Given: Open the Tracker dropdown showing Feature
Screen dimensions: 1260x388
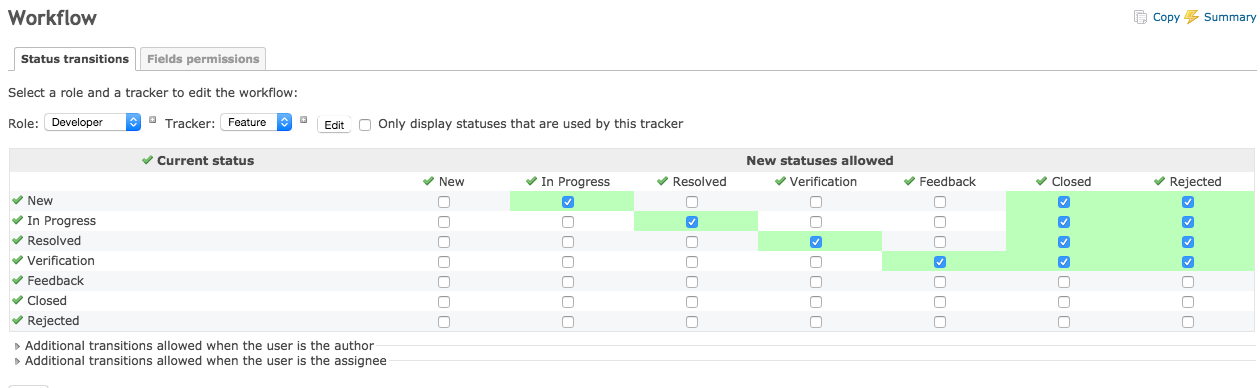Looking at the screenshot, I should 256,122.
